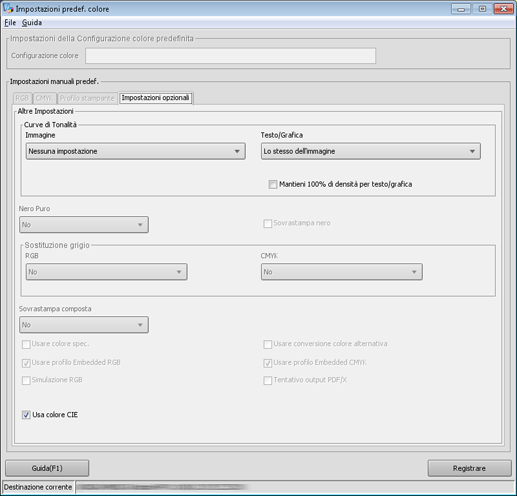The height and width of the screenshot is (496, 517).
Task: Open the File menu
Action: coord(10,23)
